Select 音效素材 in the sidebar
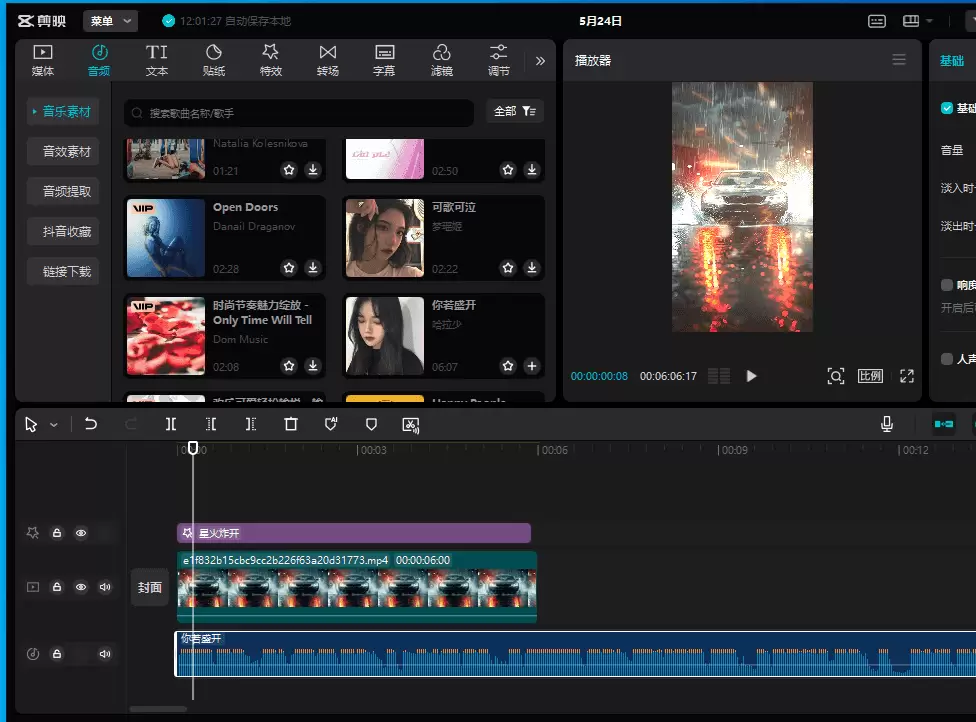This screenshot has height=722, width=976. pos(66,152)
